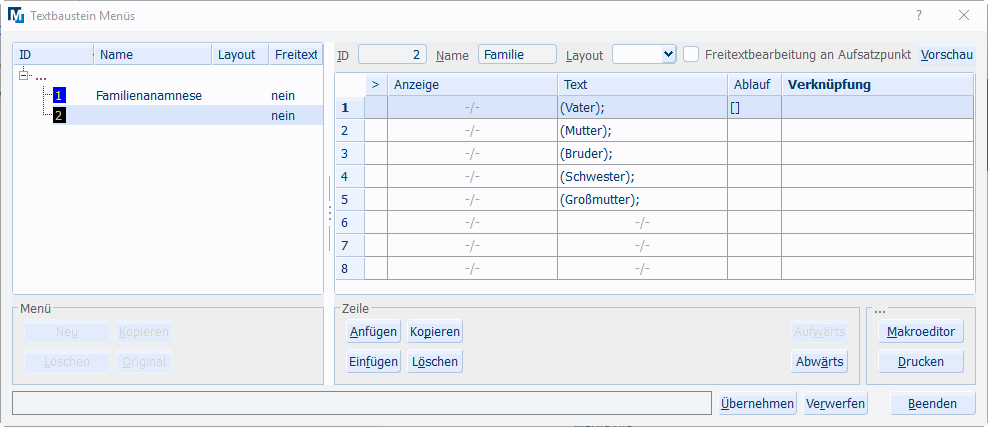Move the row down with Abwärts

(x=820, y=362)
